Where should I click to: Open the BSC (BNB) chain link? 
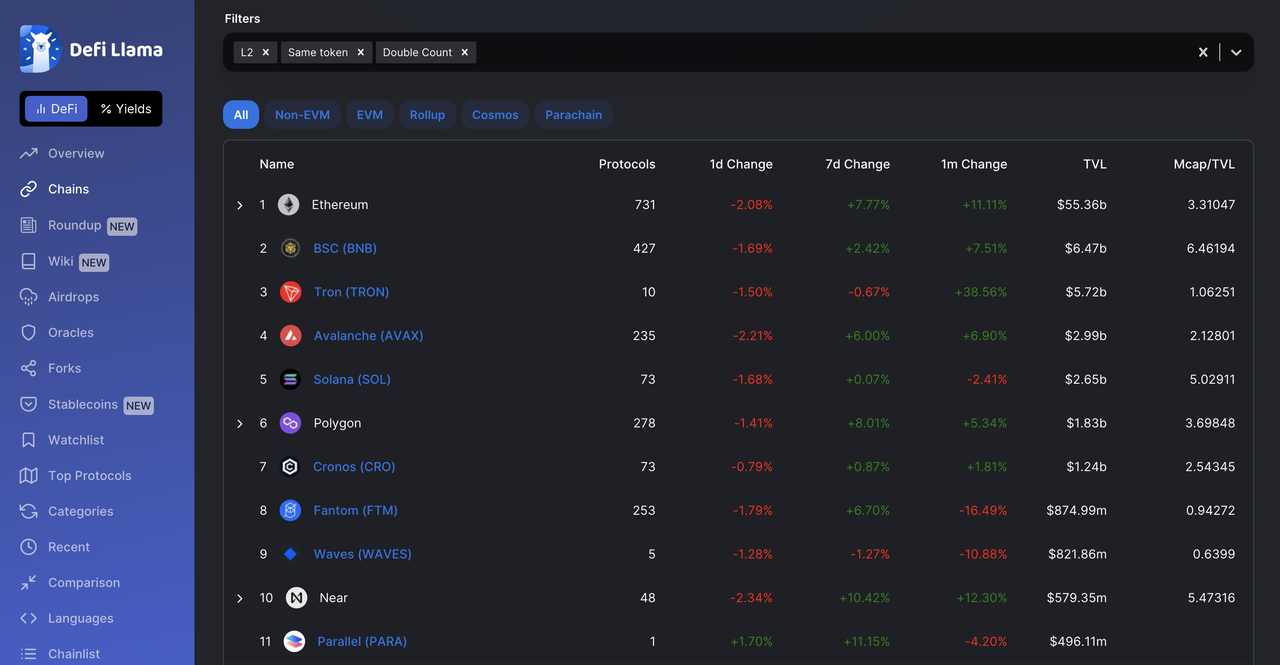[345, 248]
